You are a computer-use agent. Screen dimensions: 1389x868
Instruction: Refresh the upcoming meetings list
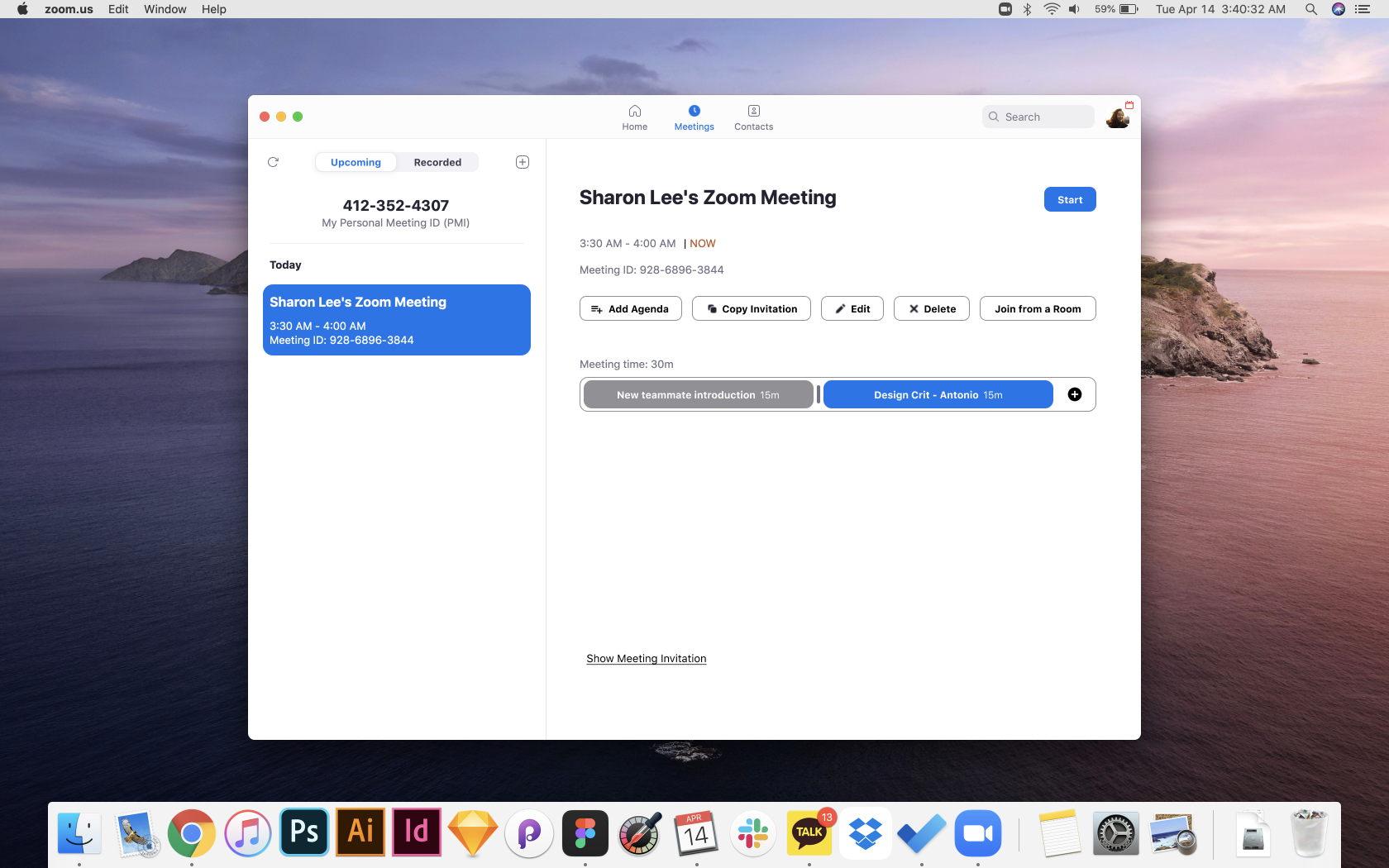pos(273,162)
